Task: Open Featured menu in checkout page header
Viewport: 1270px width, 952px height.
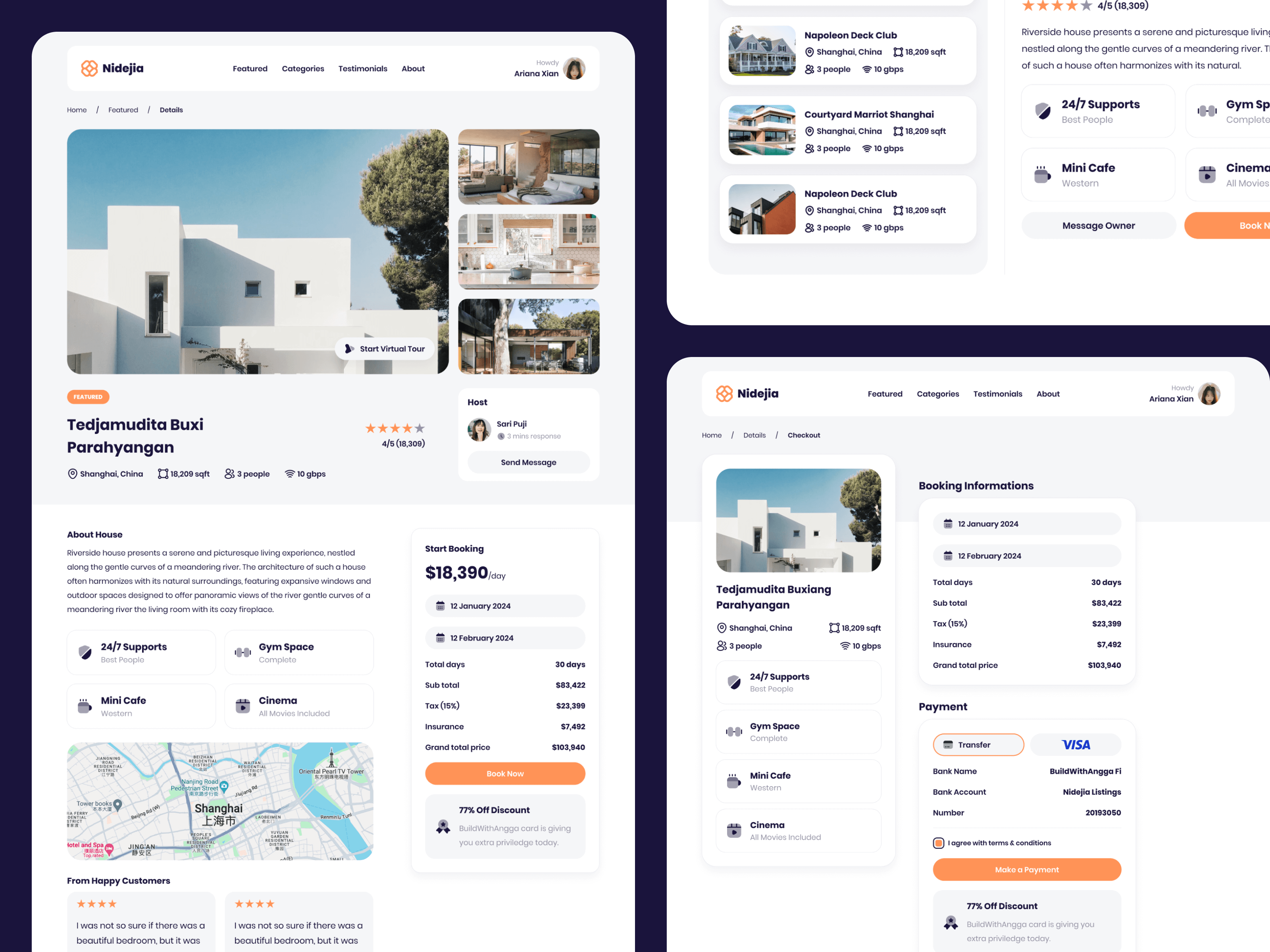Action: click(885, 394)
